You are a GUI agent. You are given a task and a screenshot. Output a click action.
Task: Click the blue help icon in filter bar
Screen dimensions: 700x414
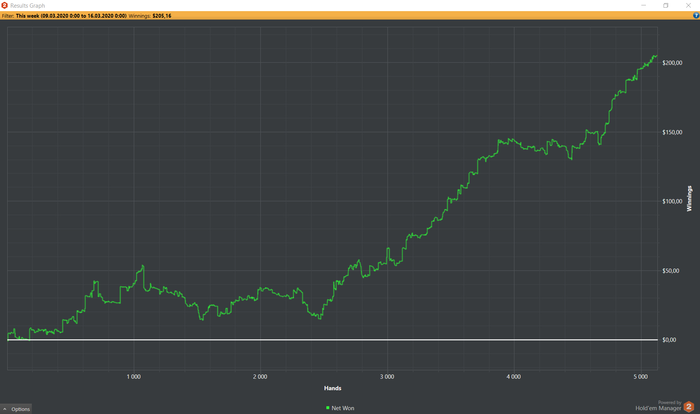(x=696, y=16)
